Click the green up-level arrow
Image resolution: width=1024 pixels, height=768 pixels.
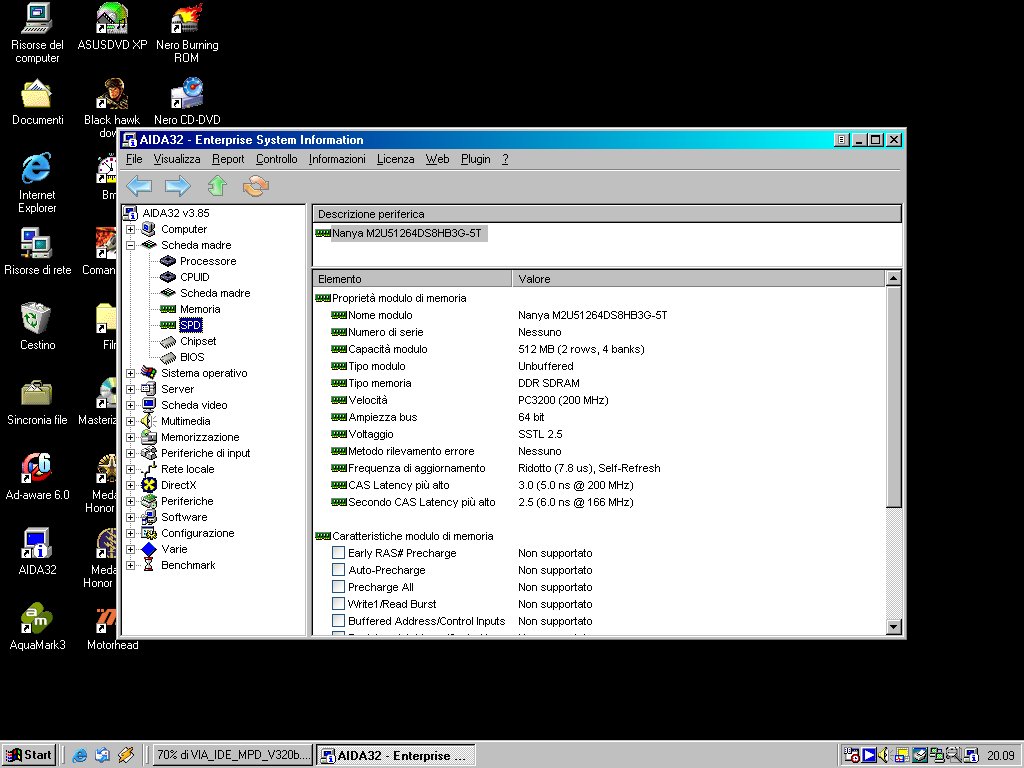[x=217, y=186]
